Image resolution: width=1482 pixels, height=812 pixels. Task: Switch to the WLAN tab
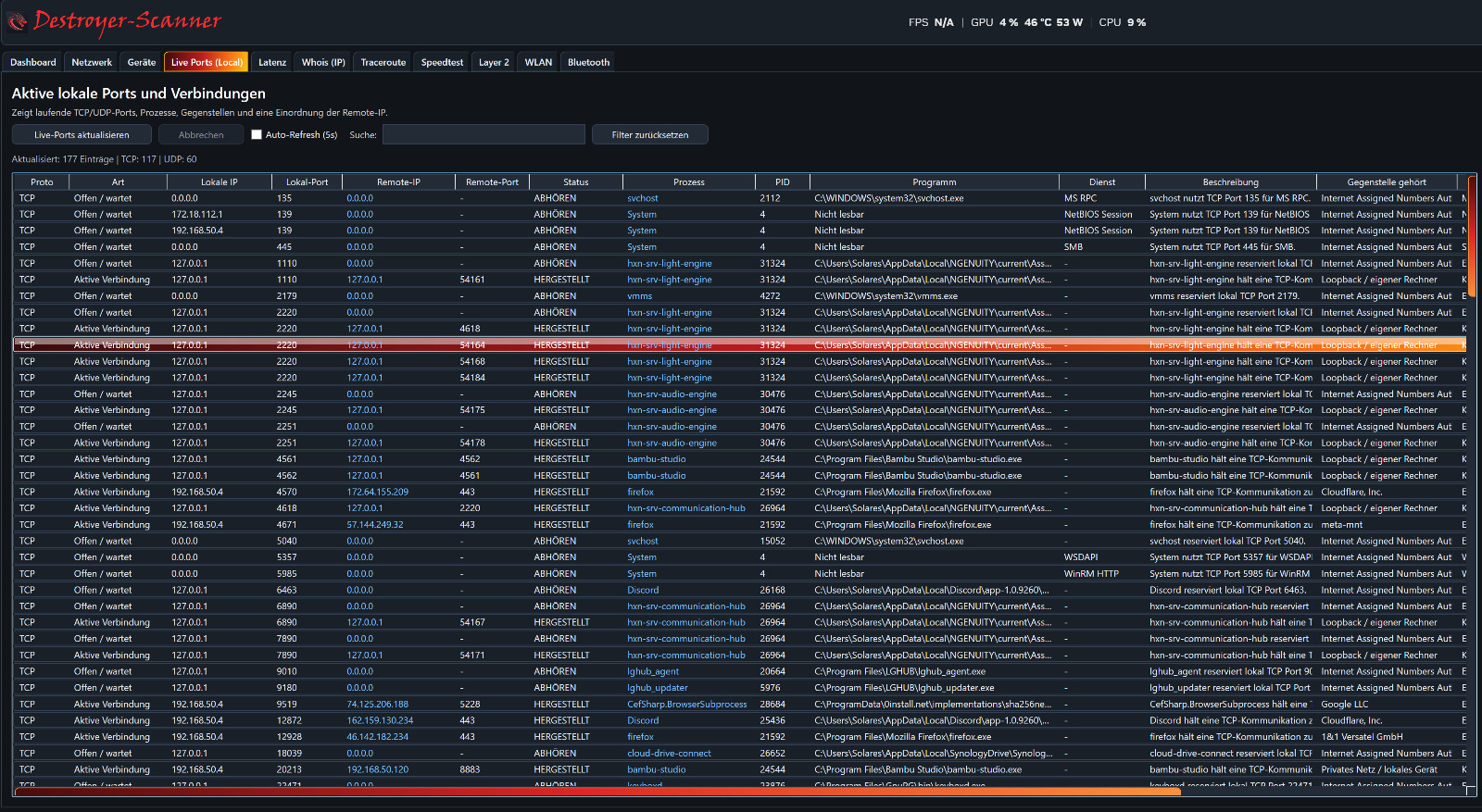pyautogui.click(x=538, y=62)
